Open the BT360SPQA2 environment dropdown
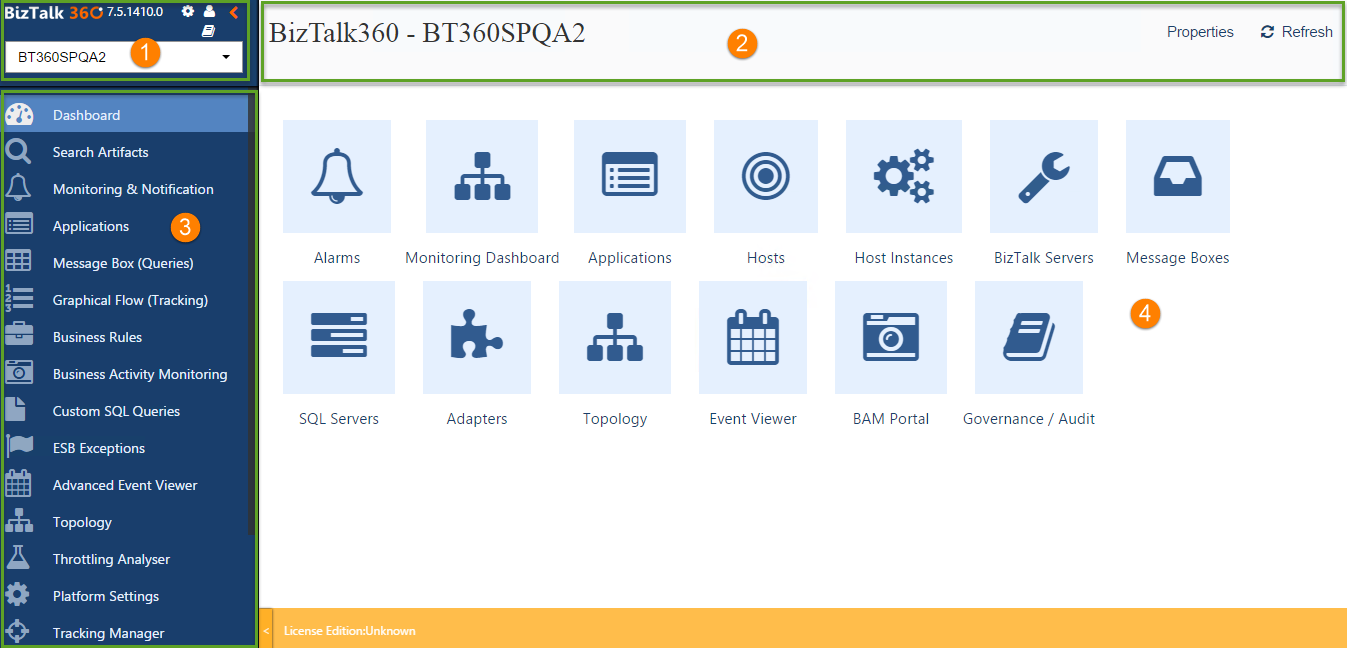The height and width of the screenshot is (648, 1347). 124,57
